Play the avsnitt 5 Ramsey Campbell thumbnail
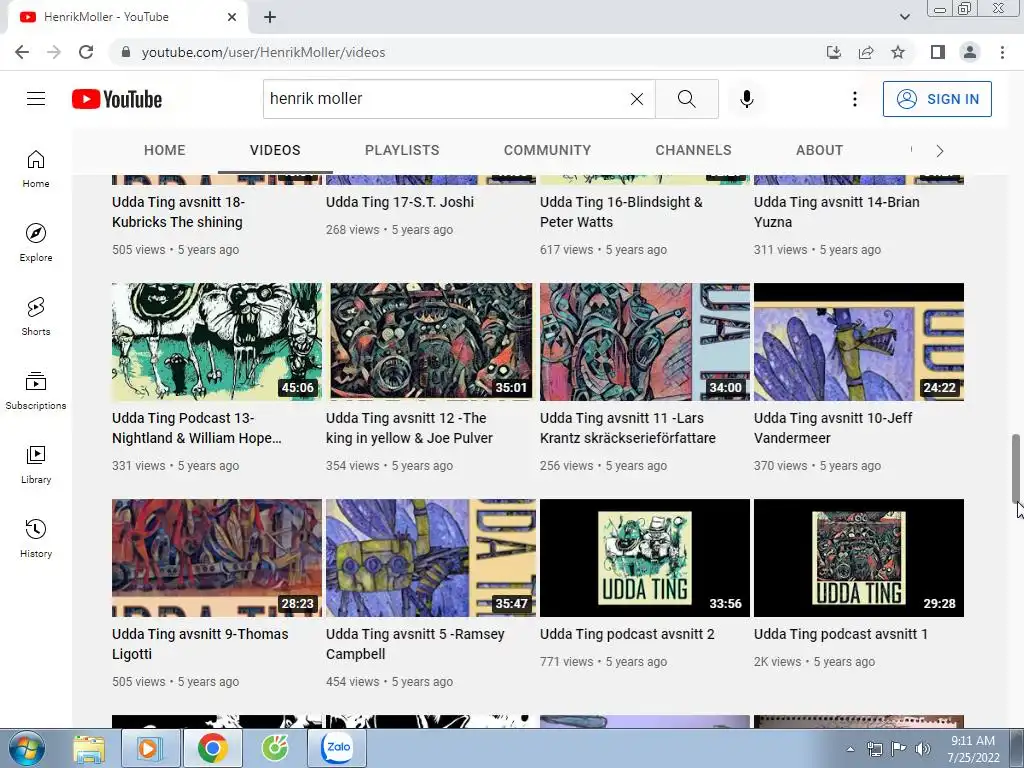Screen dimensions: 1024x768 [431, 558]
